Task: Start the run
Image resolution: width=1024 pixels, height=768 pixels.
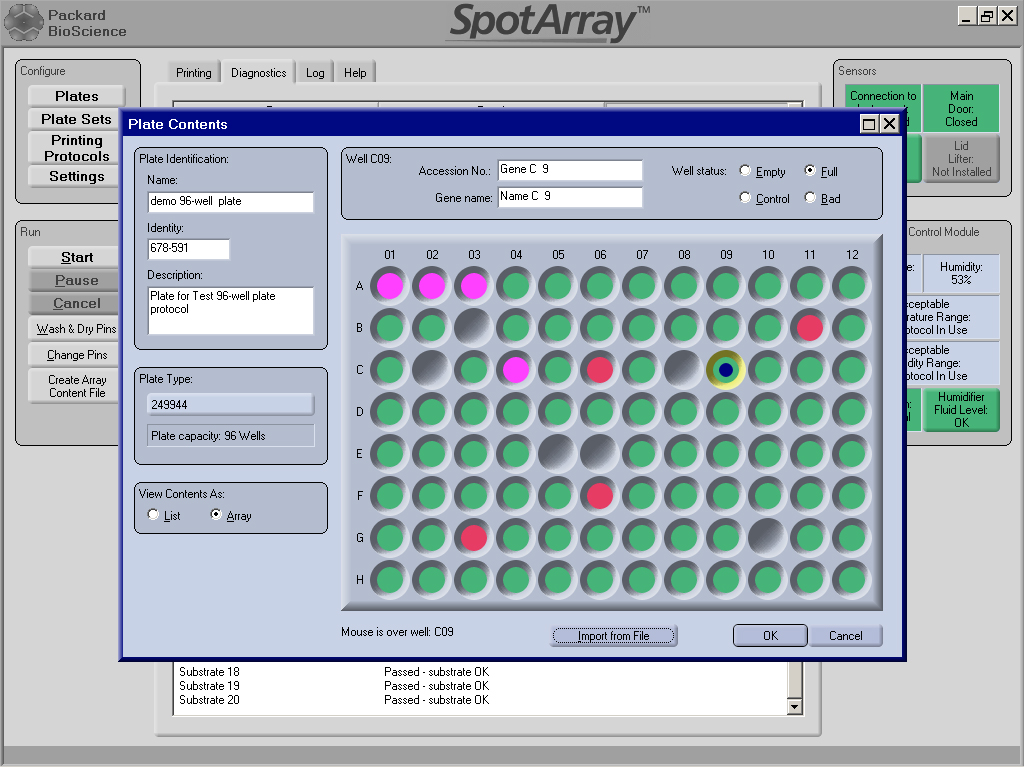Action: click(76, 257)
